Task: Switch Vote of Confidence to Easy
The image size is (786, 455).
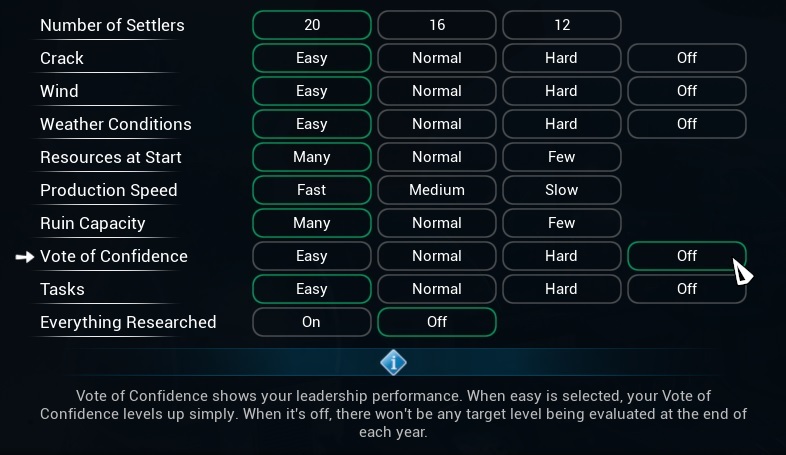Action: pyautogui.click(x=312, y=256)
